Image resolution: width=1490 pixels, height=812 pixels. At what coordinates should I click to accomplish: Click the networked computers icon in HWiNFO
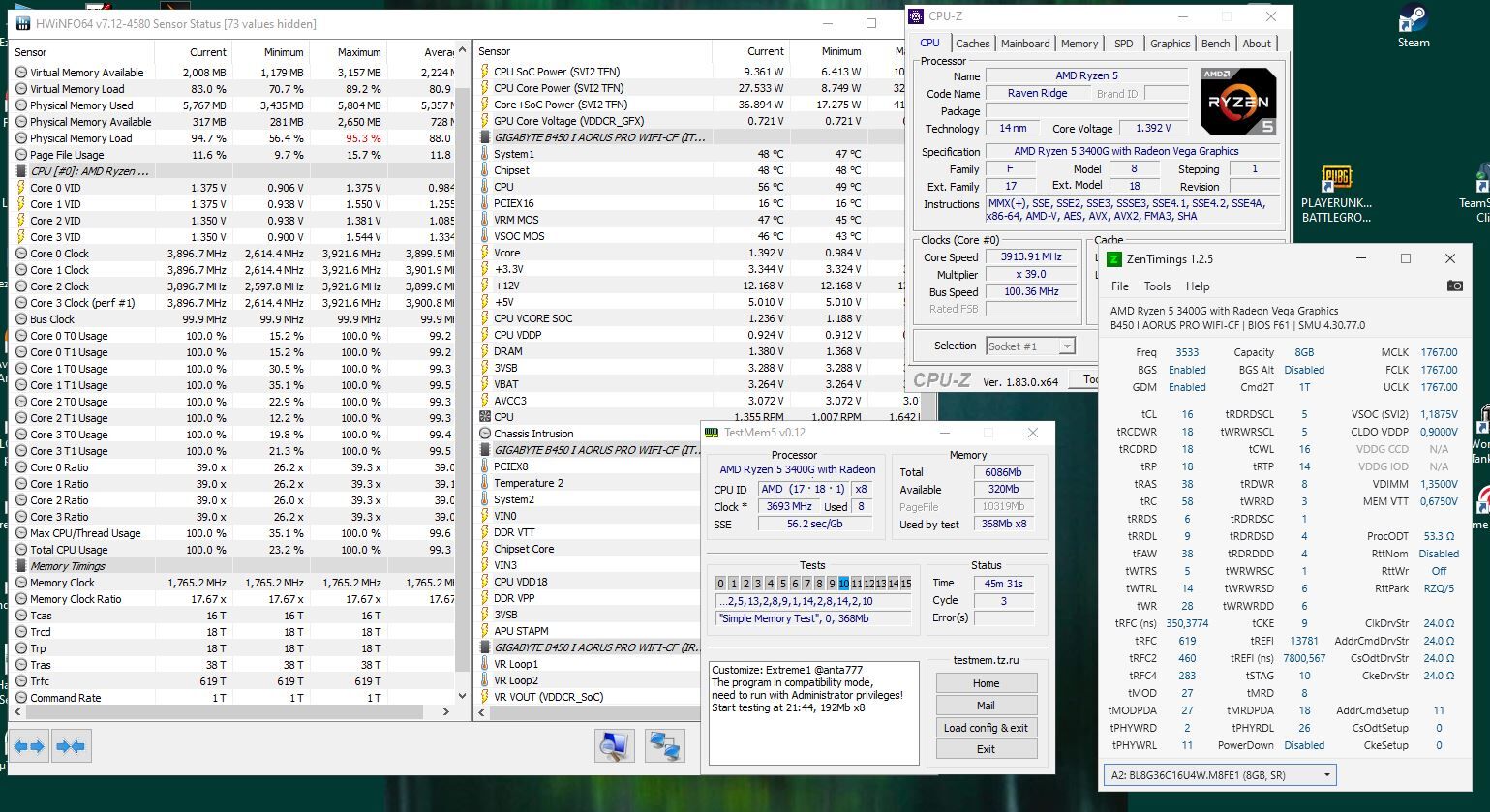664,745
